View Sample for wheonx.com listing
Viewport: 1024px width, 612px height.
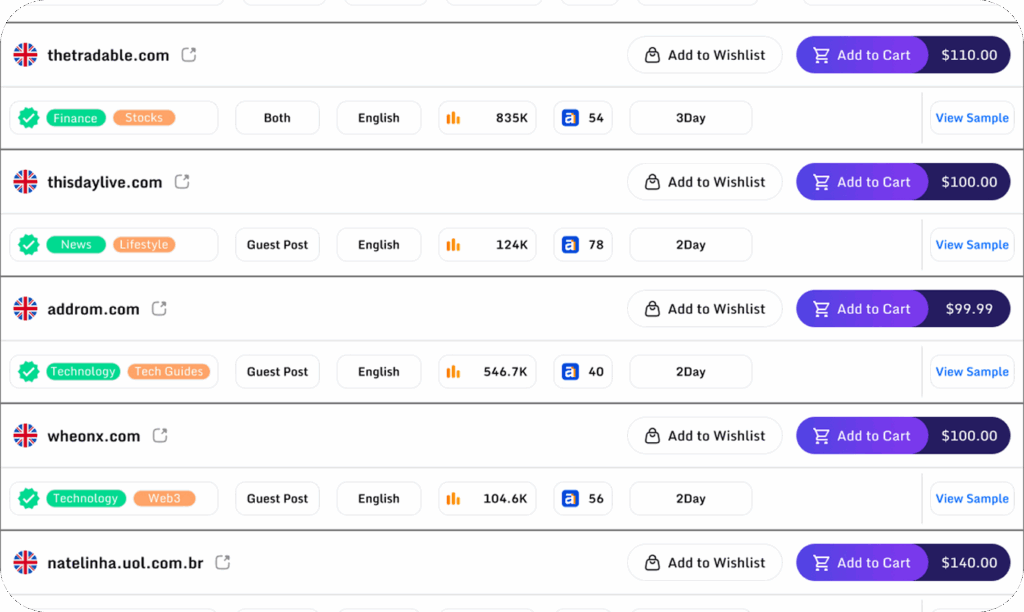tap(971, 499)
